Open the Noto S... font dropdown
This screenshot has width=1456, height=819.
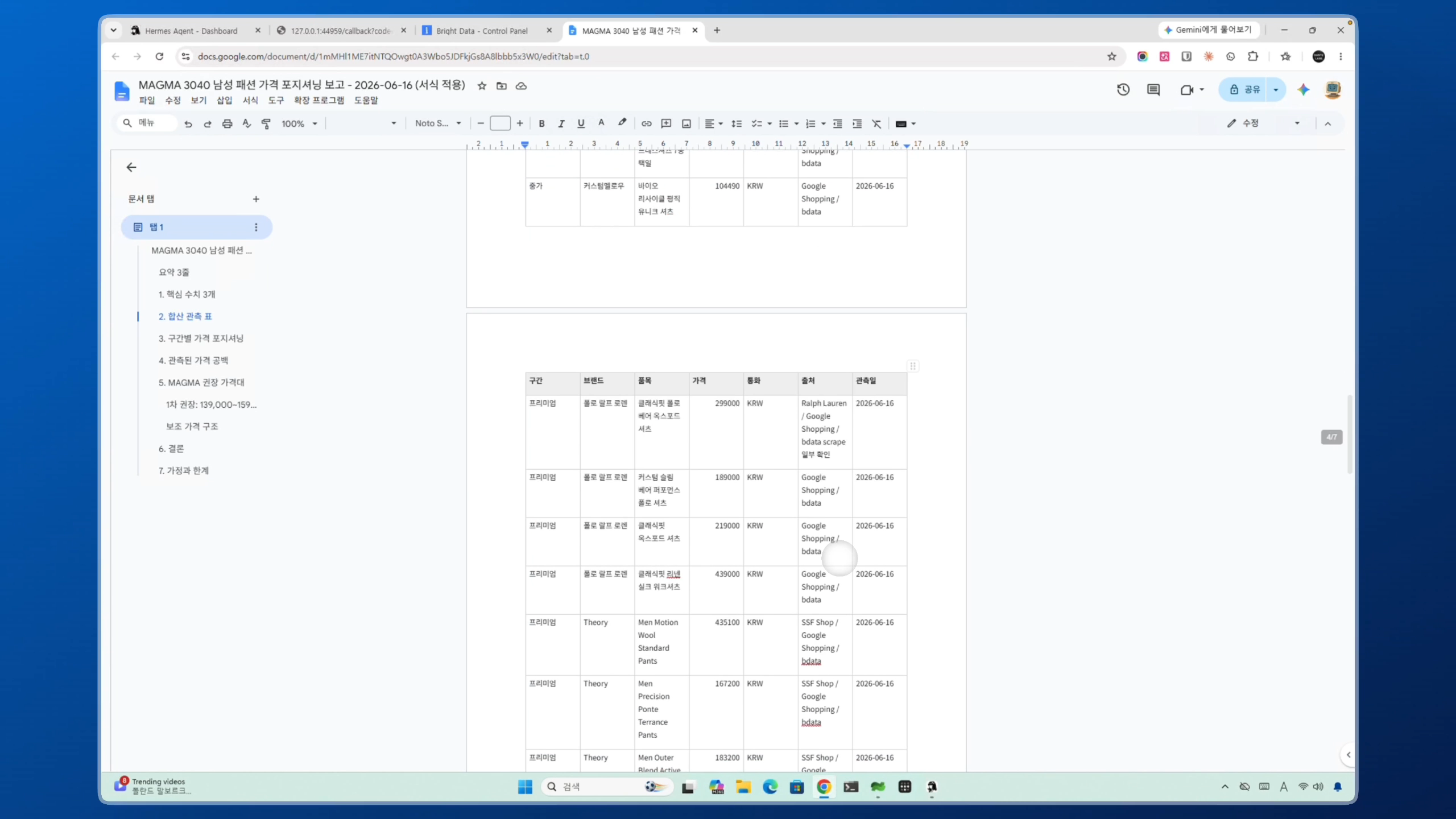[x=437, y=123]
